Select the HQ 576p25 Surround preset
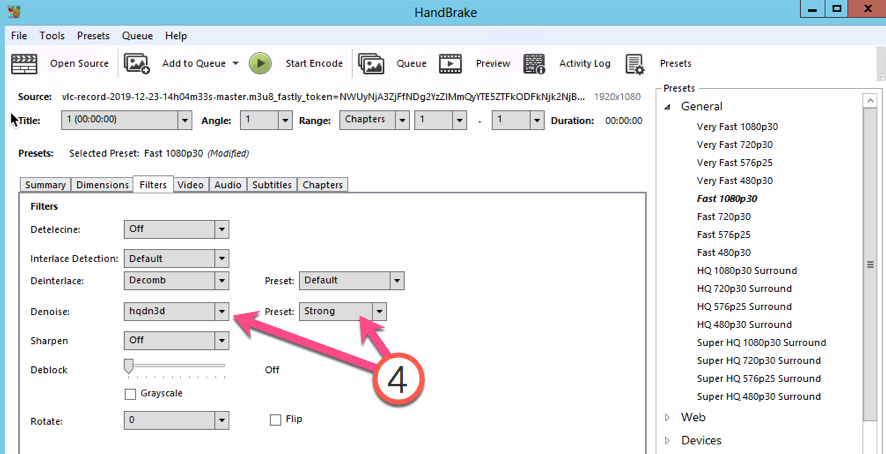The width and height of the screenshot is (886, 454). [x=744, y=307]
